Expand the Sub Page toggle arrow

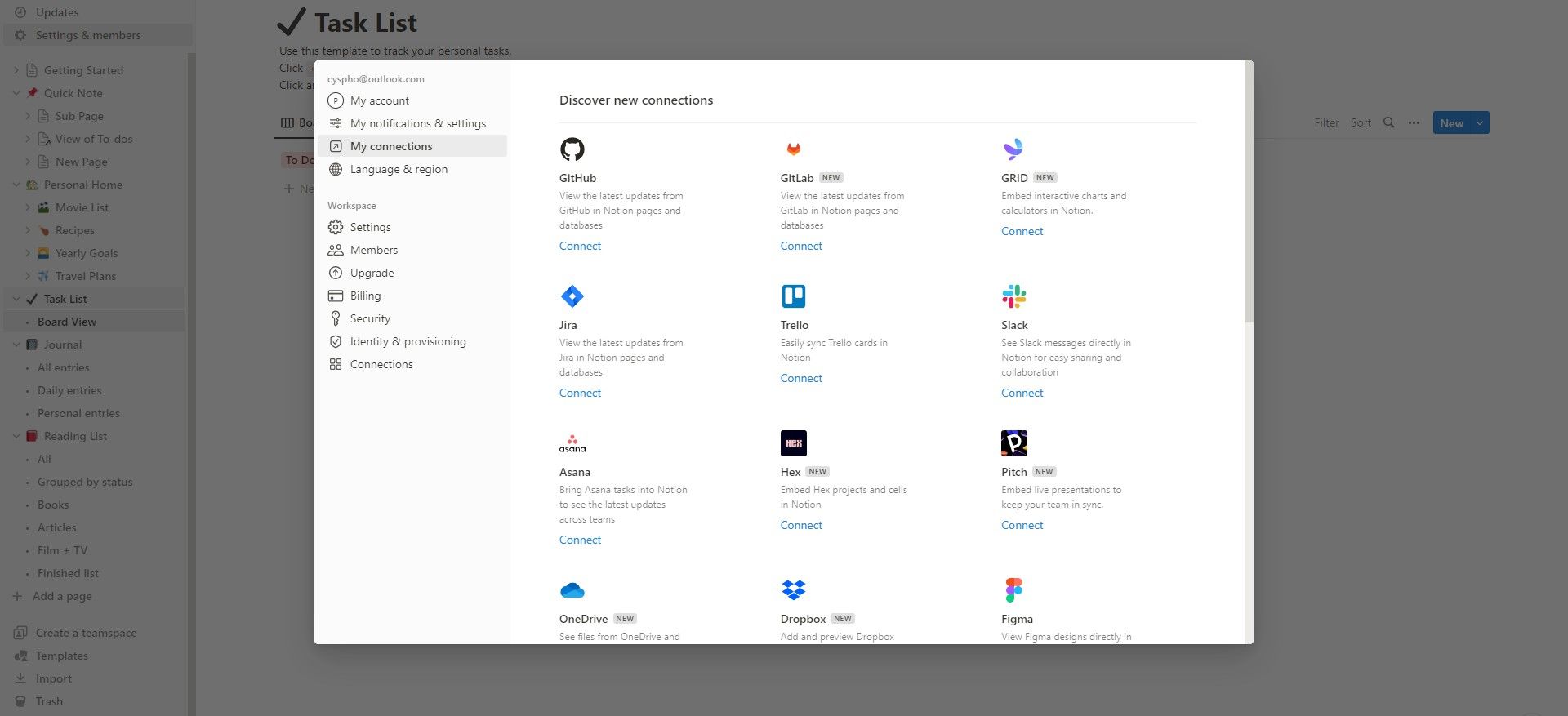28,116
